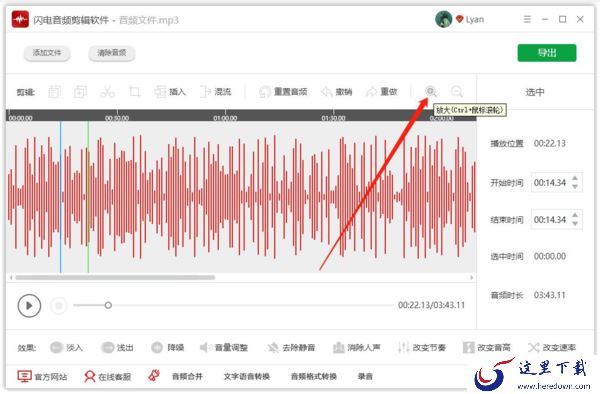Viewport: 600px width, 394px height.
Task: Click the red waveform app logo
Action: [20, 20]
